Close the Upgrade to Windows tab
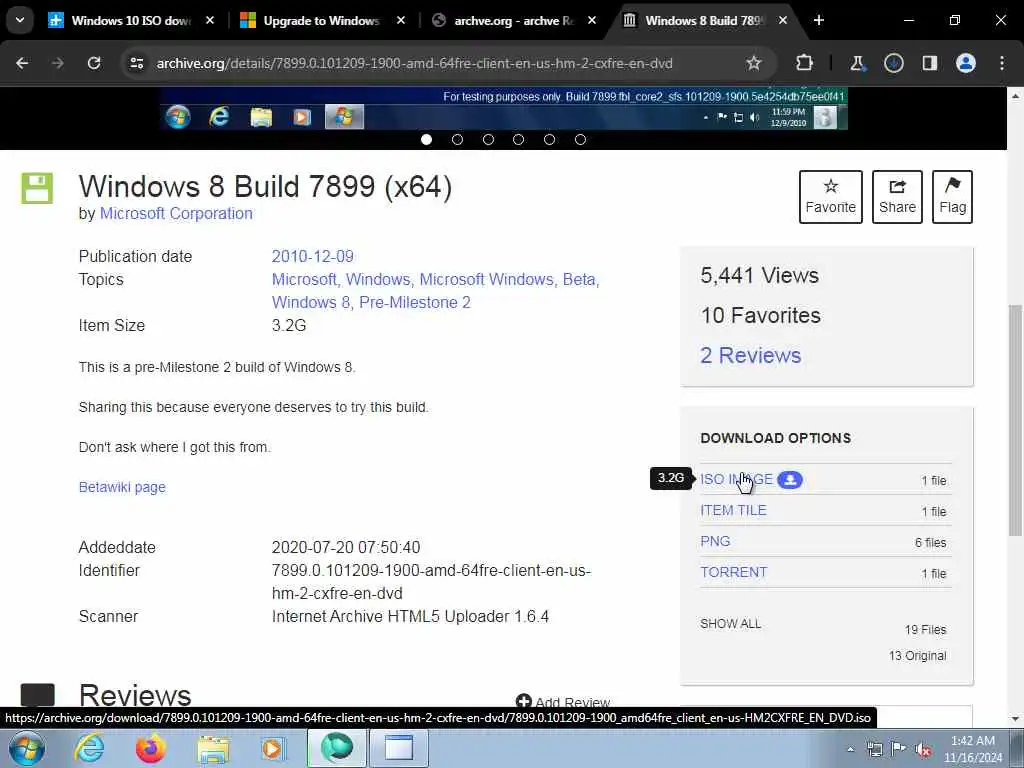Screen dimensions: 1024x768 click(x=401, y=20)
